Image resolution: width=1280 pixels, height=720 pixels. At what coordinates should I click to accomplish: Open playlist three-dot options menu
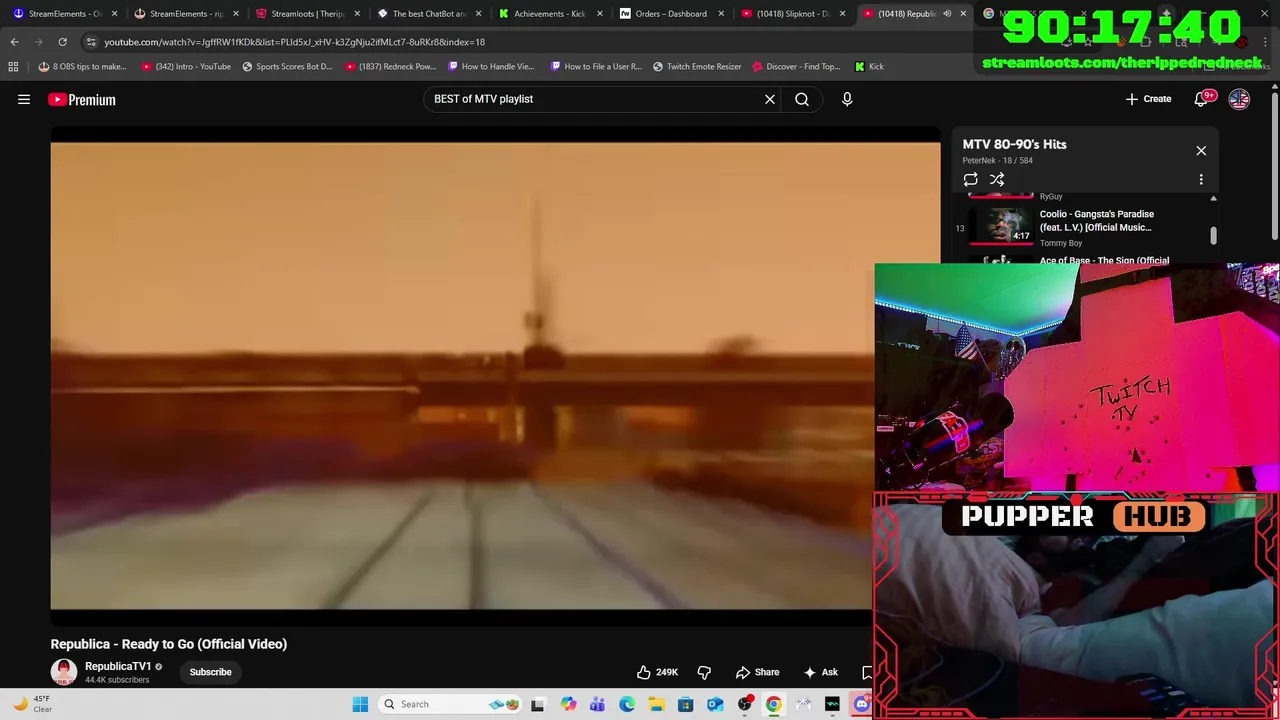(x=1201, y=180)
